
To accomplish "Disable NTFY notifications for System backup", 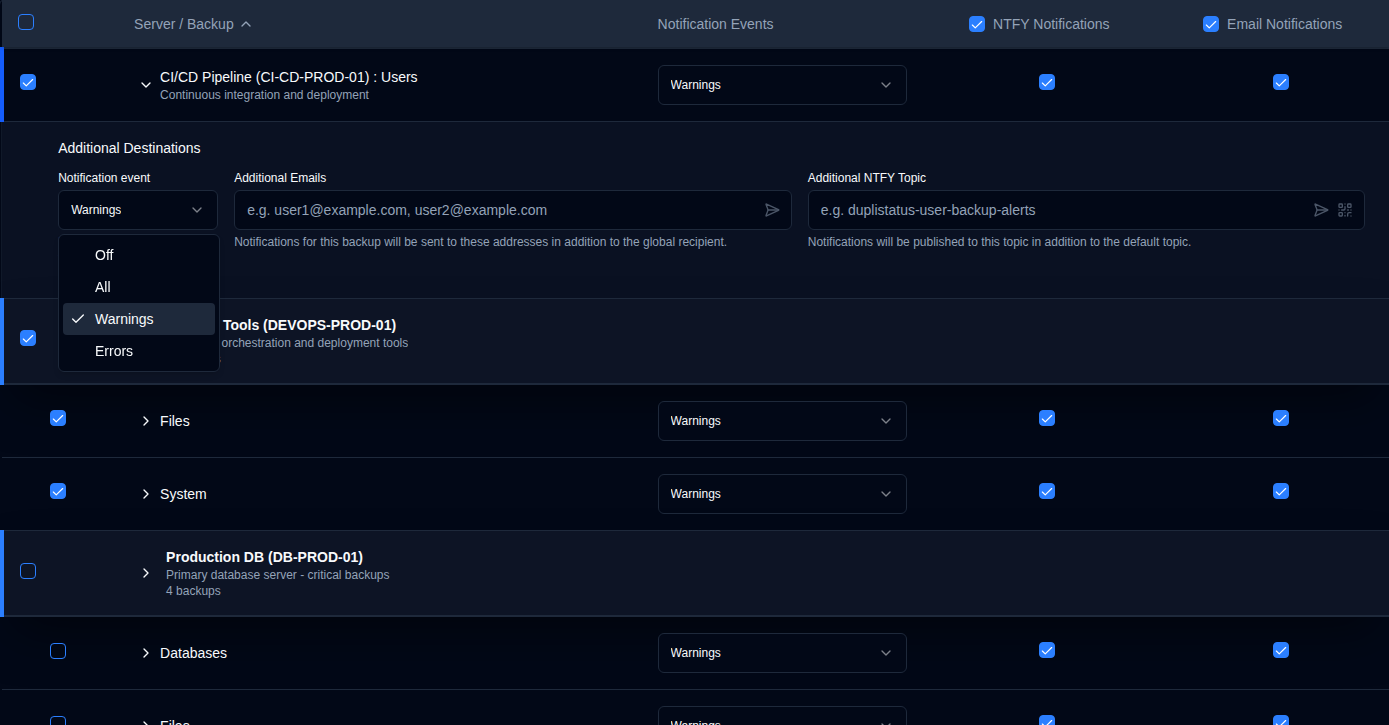I will point(1047,491).
